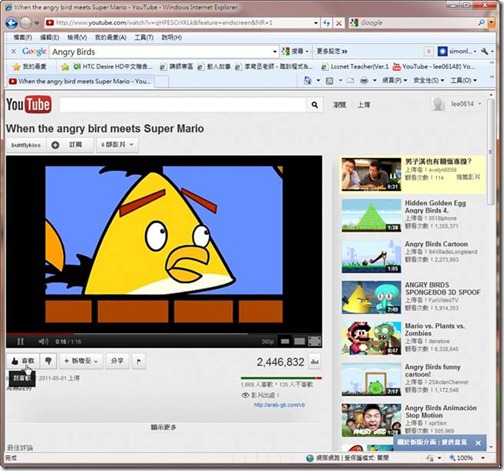Click the IE Home toolbar icon
504x471 pixels.
coord(308,80)
